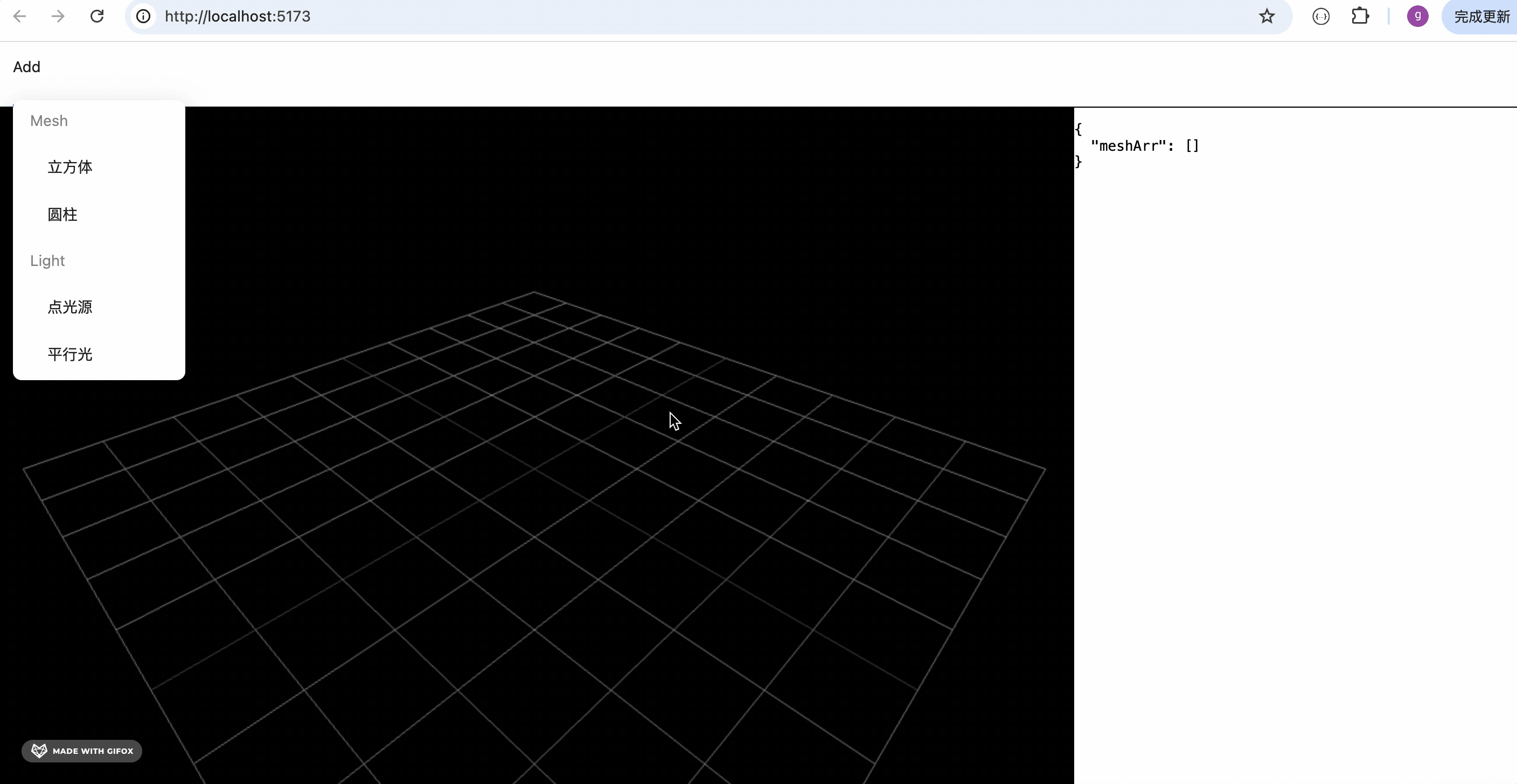Add a 平行光 directional light

99,354
